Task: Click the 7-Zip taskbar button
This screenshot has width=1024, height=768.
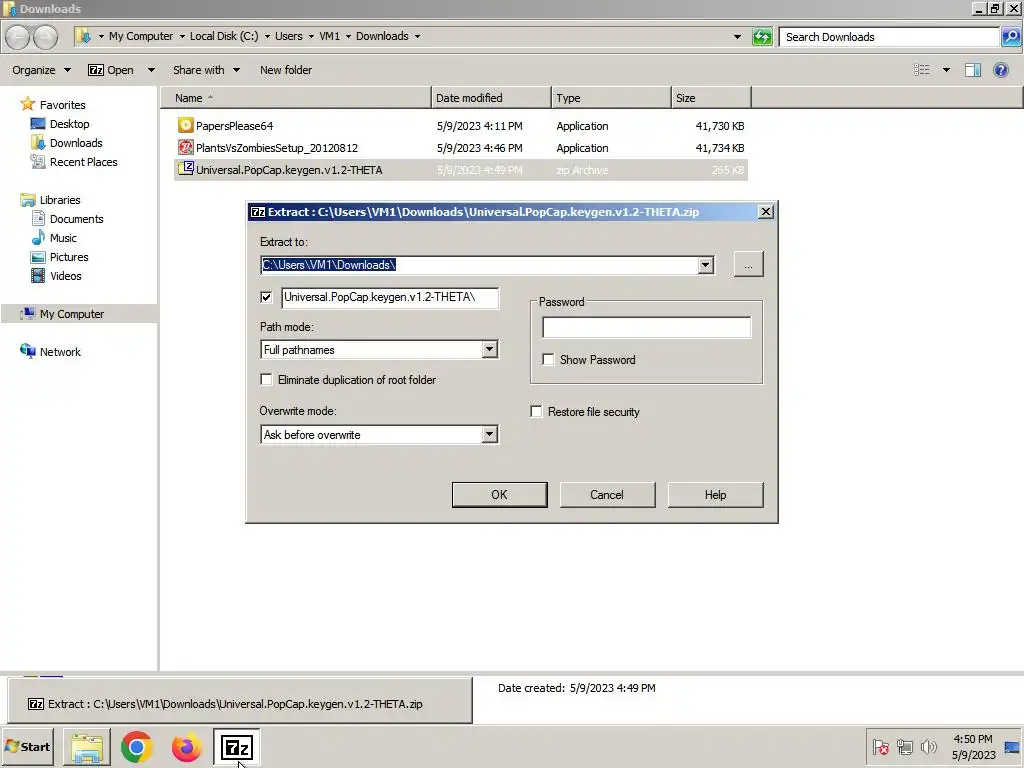Action: [x=236, y=747]
